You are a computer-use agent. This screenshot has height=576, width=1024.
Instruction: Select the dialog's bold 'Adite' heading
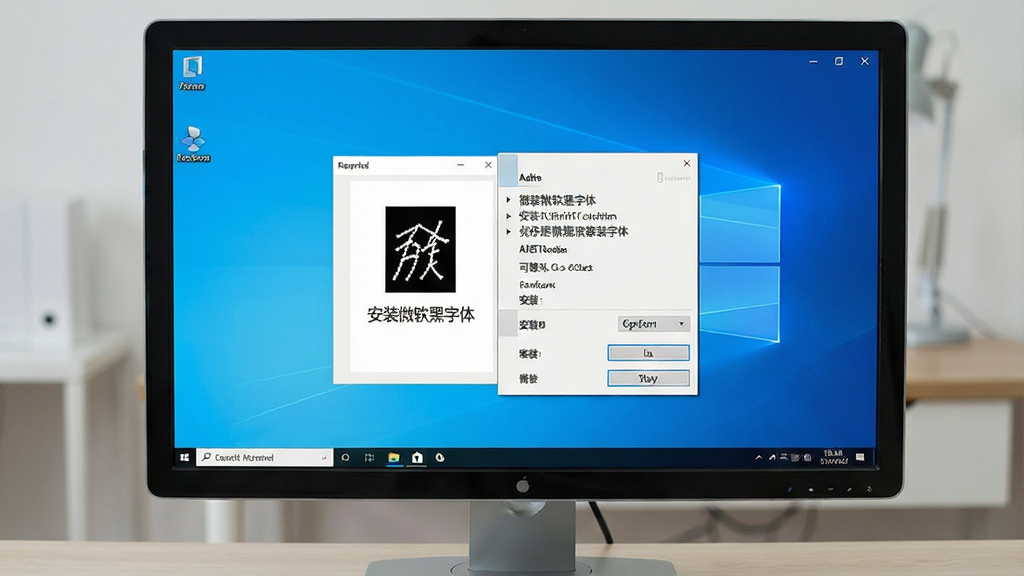530,178
